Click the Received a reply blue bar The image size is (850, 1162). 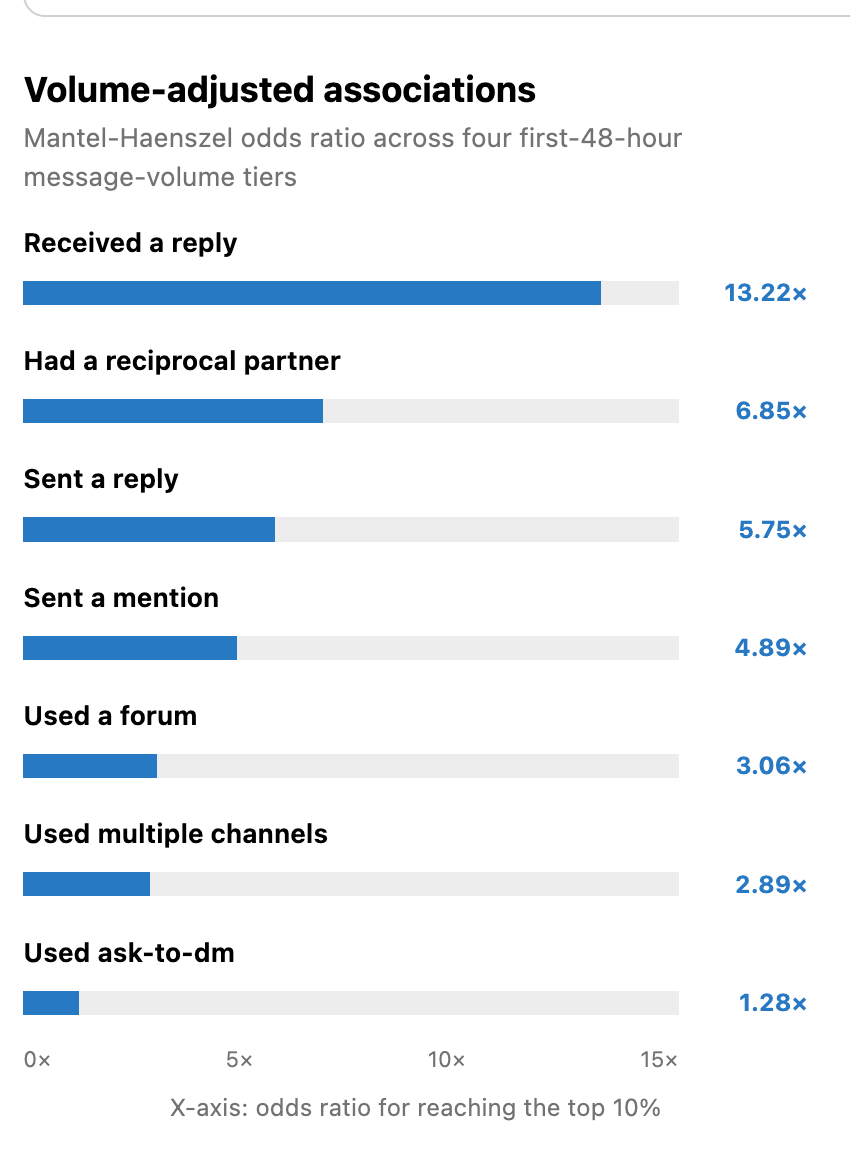click(312, 293)
